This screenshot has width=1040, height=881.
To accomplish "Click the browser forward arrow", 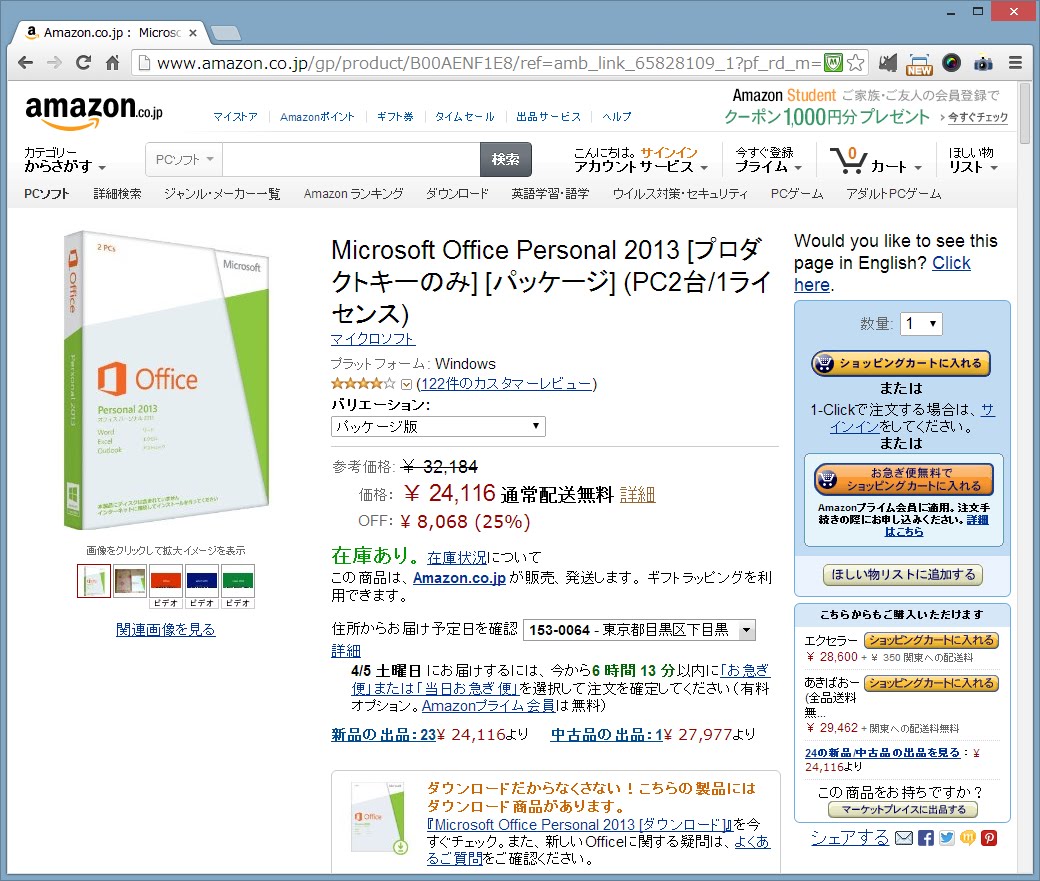I will 54,63.
